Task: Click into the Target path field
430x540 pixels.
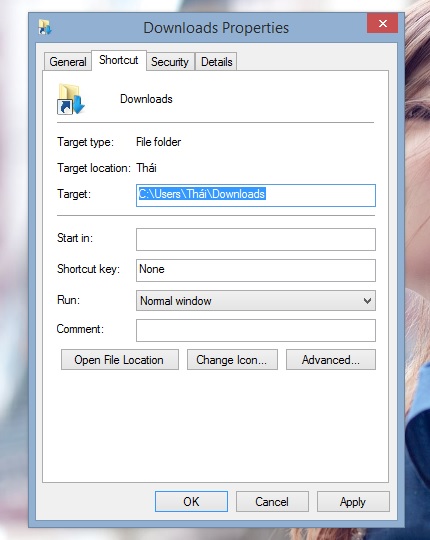Action: click(x=256, y=195)
